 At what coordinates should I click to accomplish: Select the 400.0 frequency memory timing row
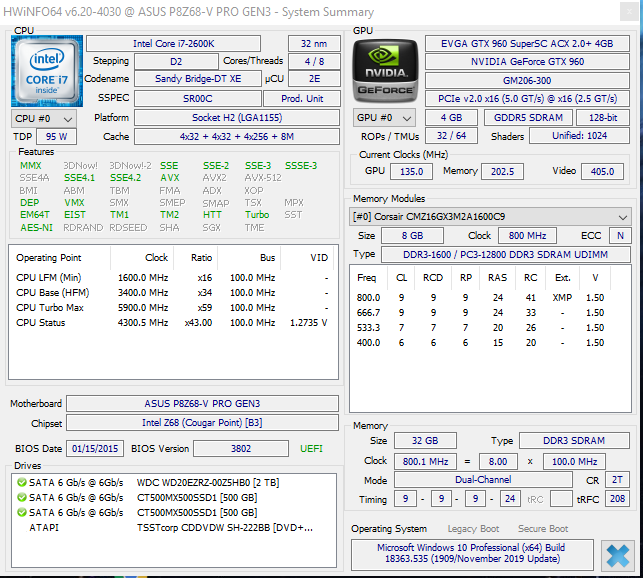click(490, 343)
